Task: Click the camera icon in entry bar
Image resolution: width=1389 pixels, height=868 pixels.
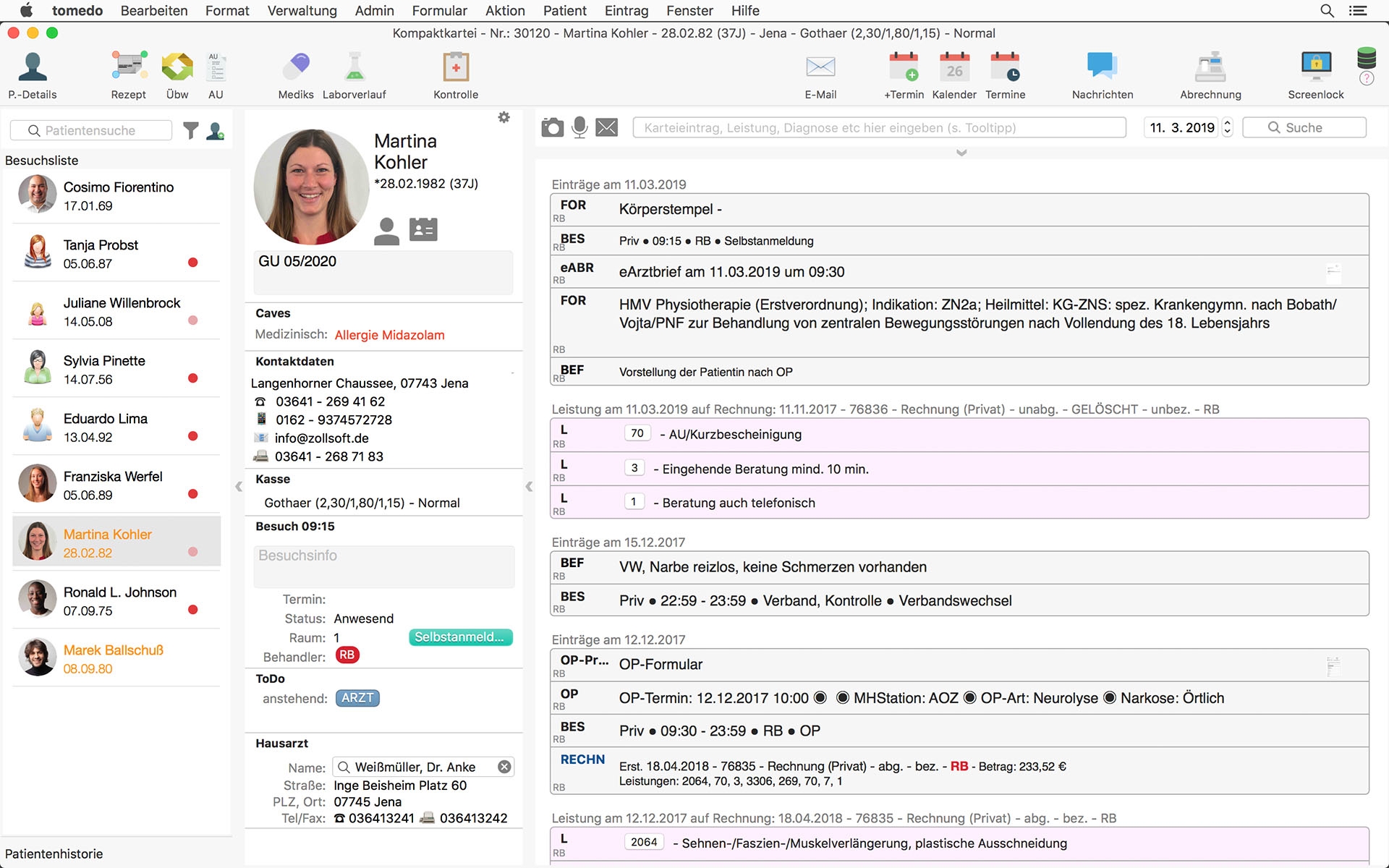Action: point(553,128)
